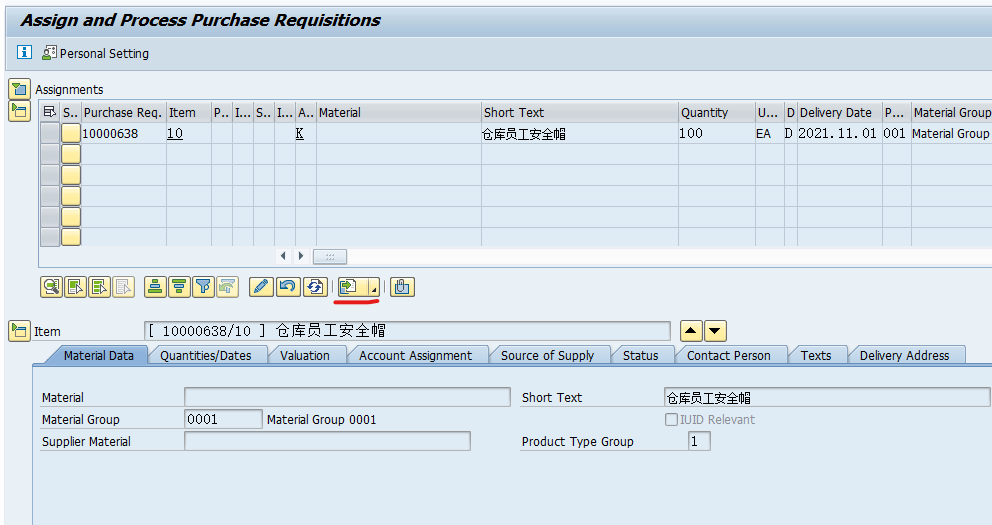Click the Delivery Date column header

click(840, 113)
